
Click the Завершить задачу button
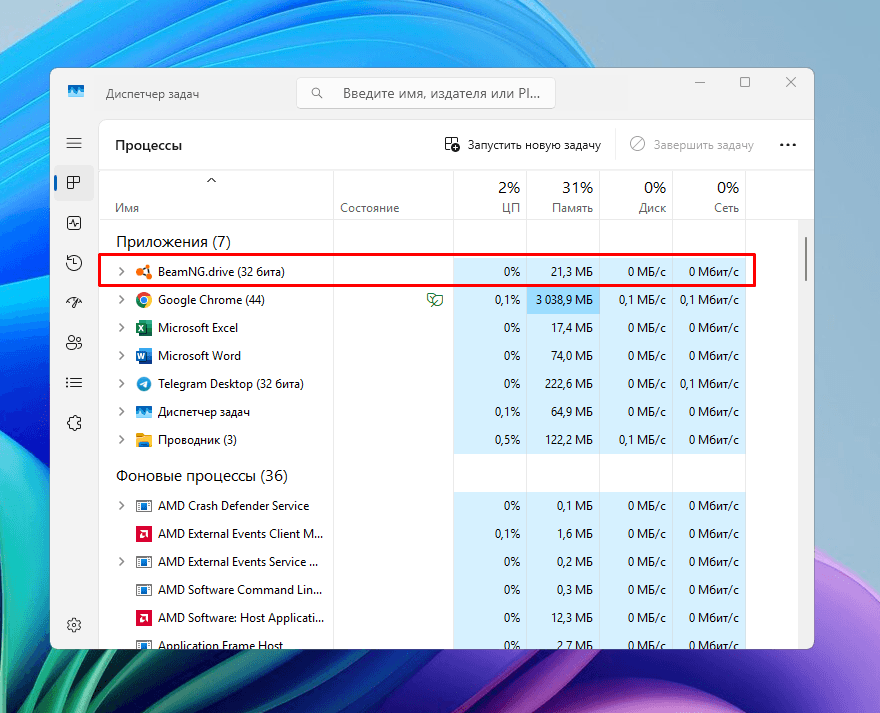click(x=691, y=145)
